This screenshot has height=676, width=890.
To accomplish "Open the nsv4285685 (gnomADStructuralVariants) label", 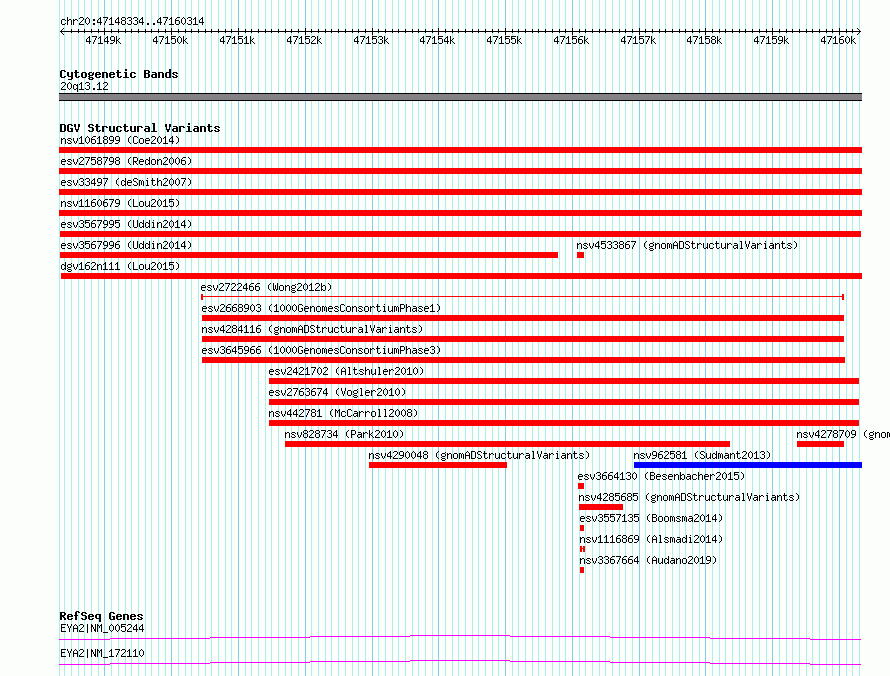I will (x=689, y=497).
